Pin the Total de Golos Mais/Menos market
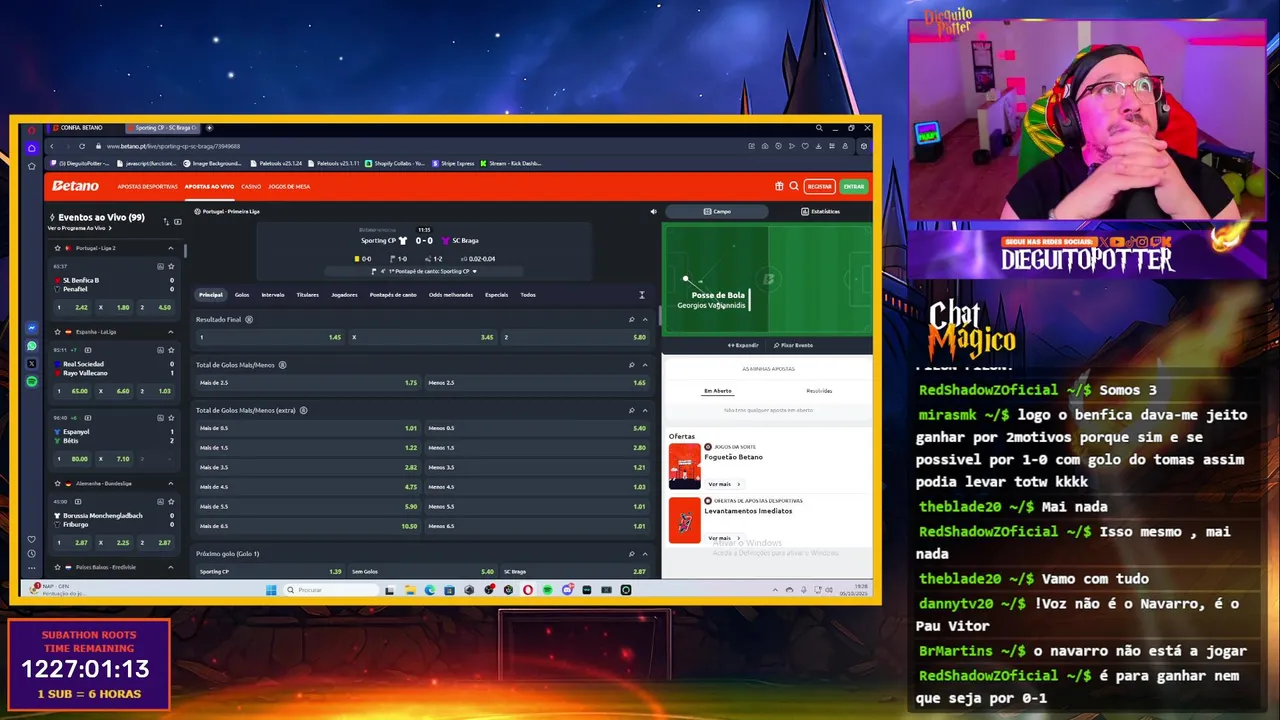The image size is (1280, 720). [x=631, y=365]
